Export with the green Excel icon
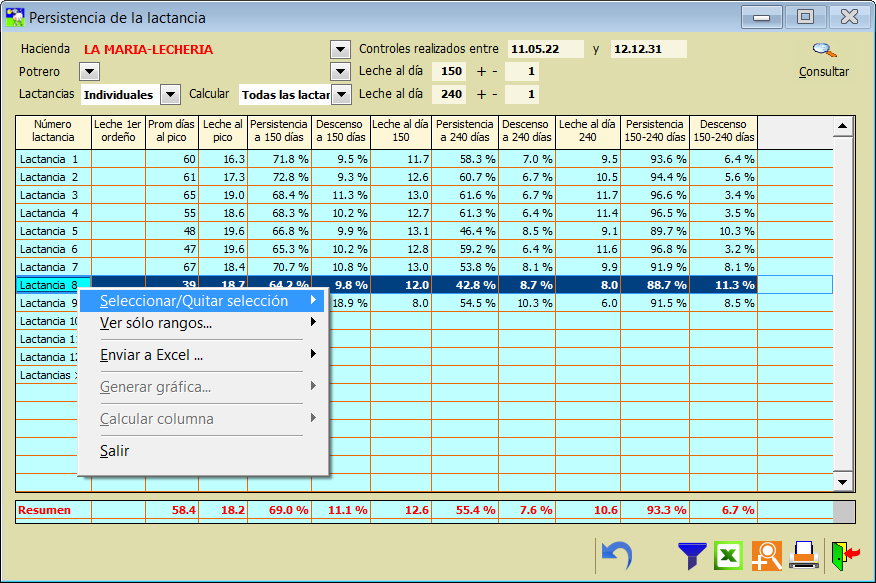The image size is (876, 583). click(x=729, y=555)
